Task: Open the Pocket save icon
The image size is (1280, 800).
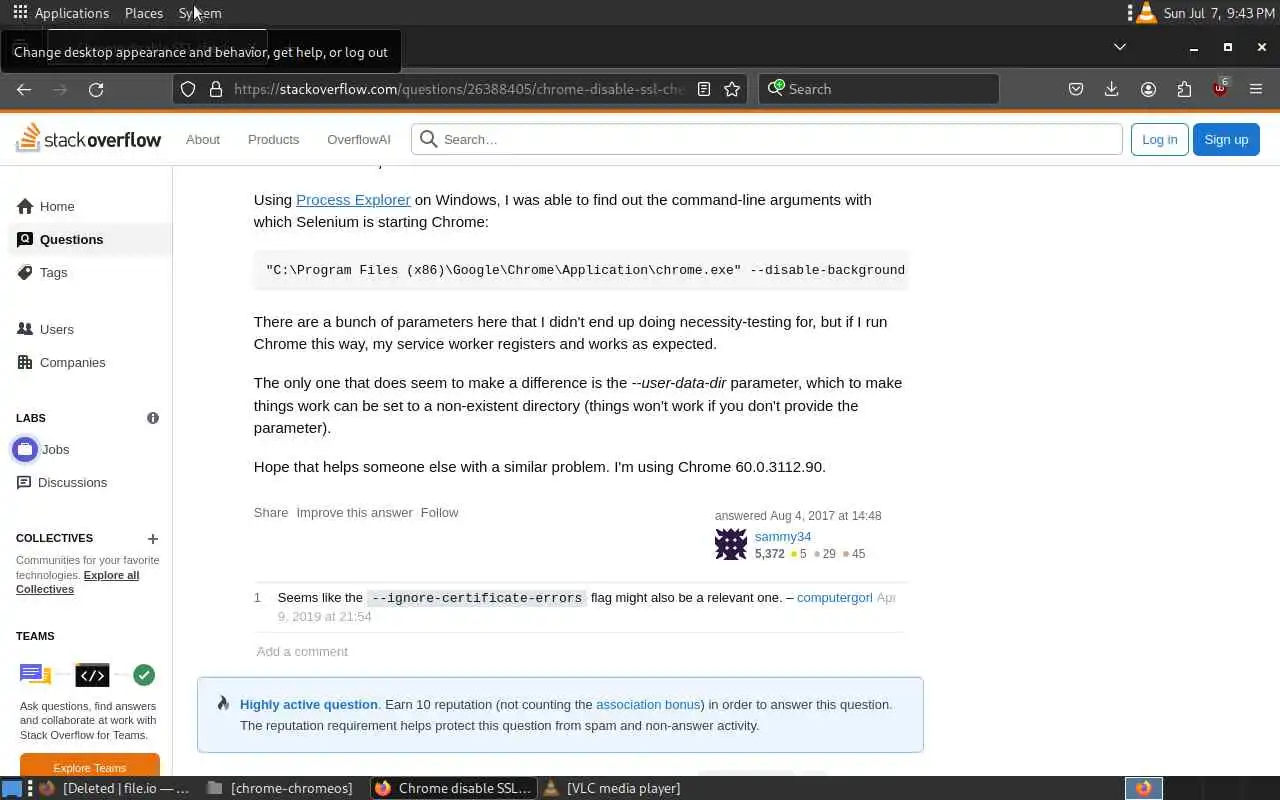Action: pyautogui.click(x=1076, y=89)
